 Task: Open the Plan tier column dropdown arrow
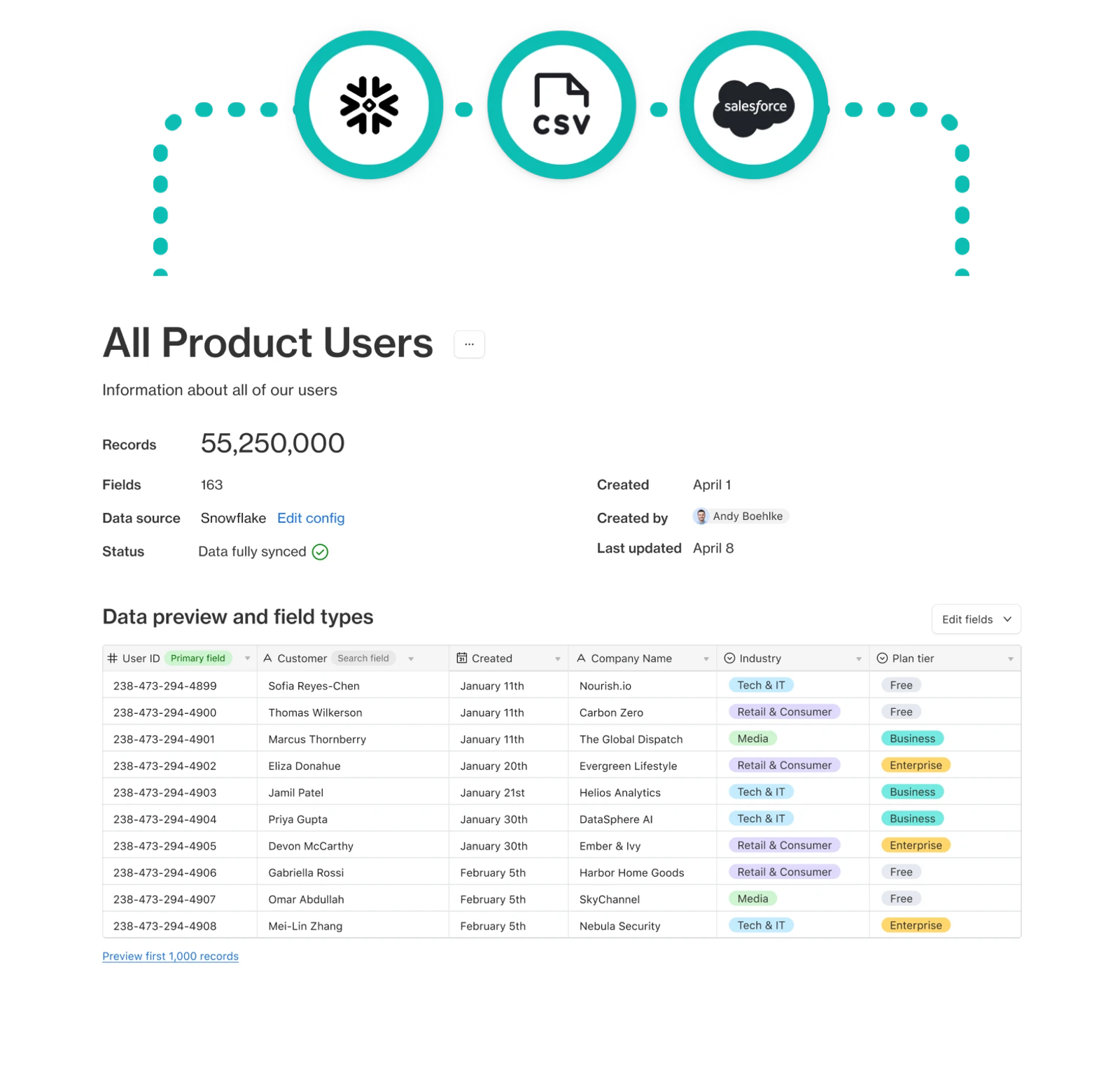(x=1011, y=659)
